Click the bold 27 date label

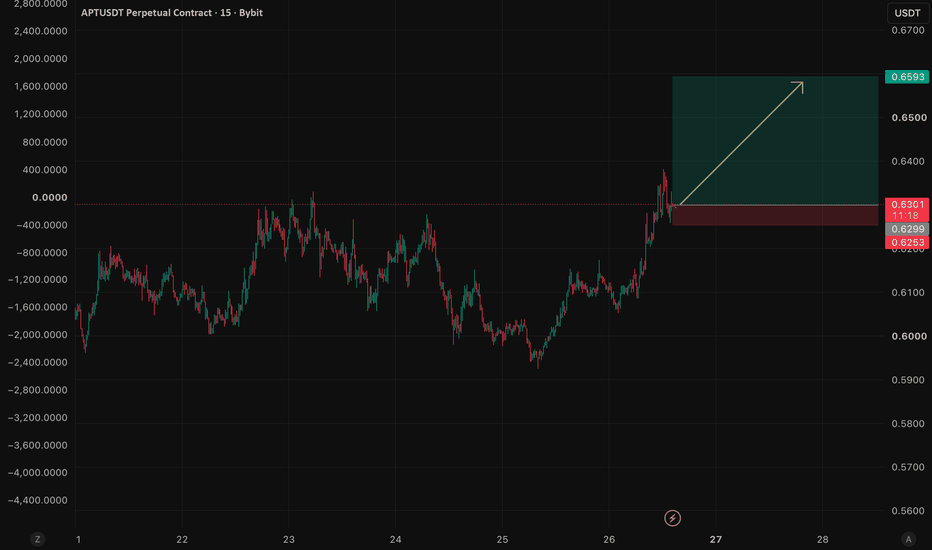[x=716, y=539]
